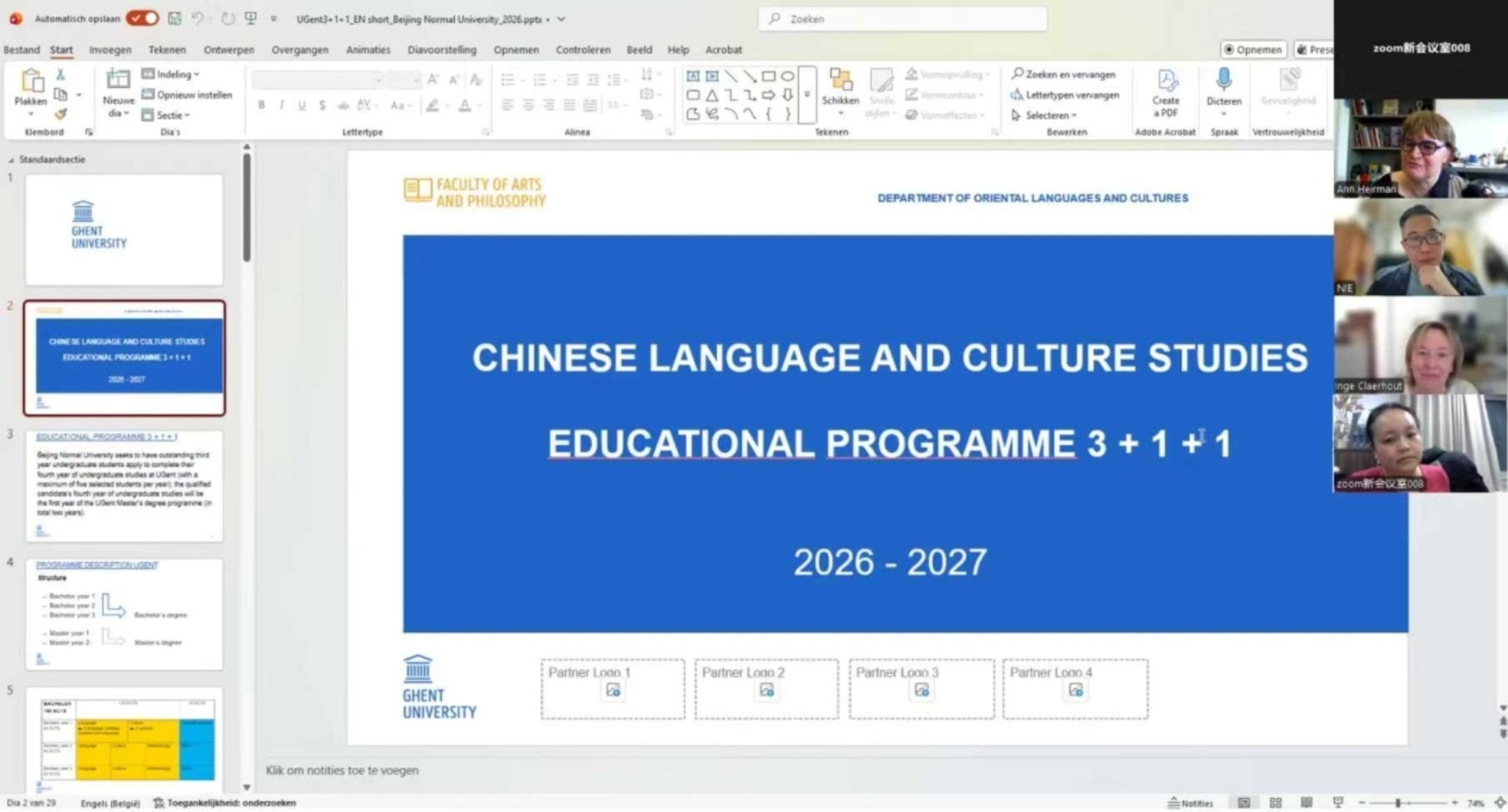The image size is (1508, 812).
Task: Open the Invoegen ribbon tab
Action: (x=110, y=50)
